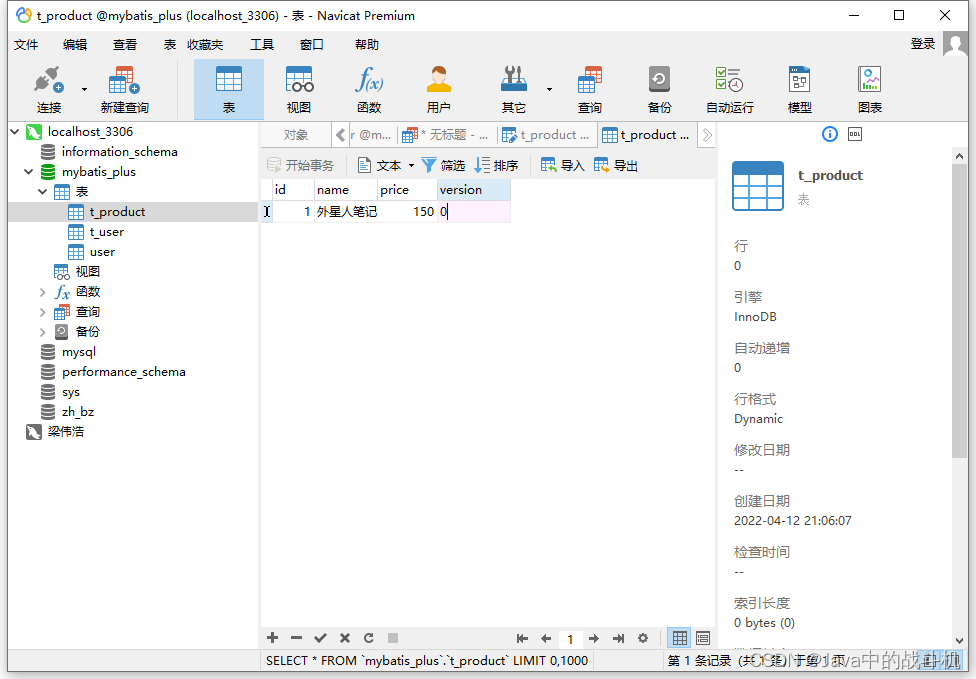Screen dimensions: 976x679
Task: Open the Favorites (收藏夹) menu
Action: pos(205,45)
